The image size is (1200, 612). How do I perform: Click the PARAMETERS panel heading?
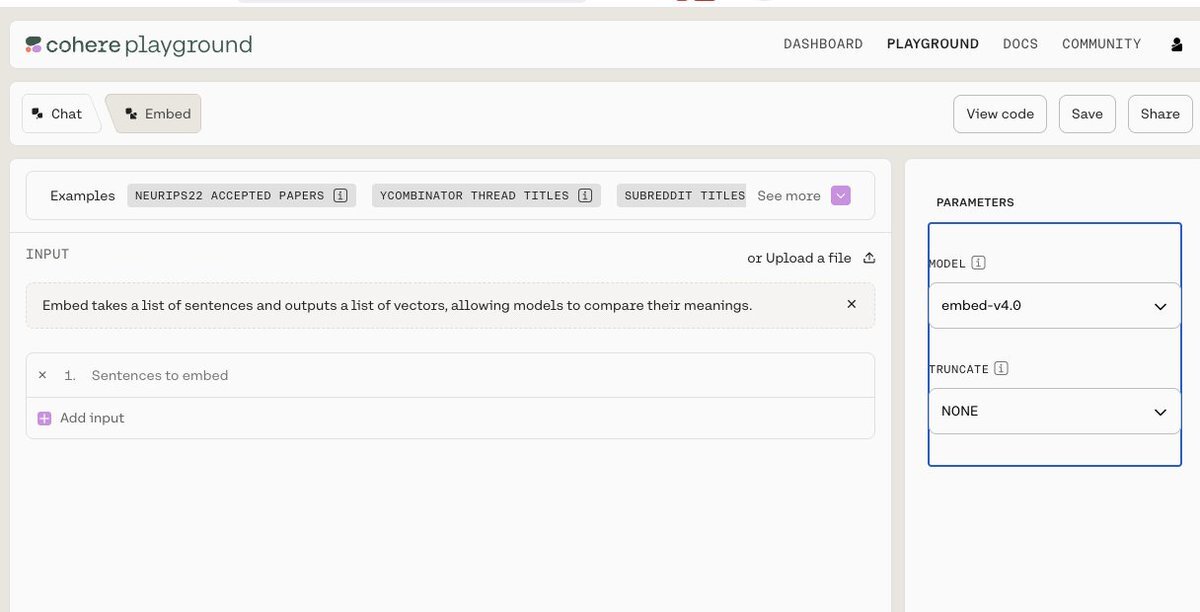click(975, 202)
